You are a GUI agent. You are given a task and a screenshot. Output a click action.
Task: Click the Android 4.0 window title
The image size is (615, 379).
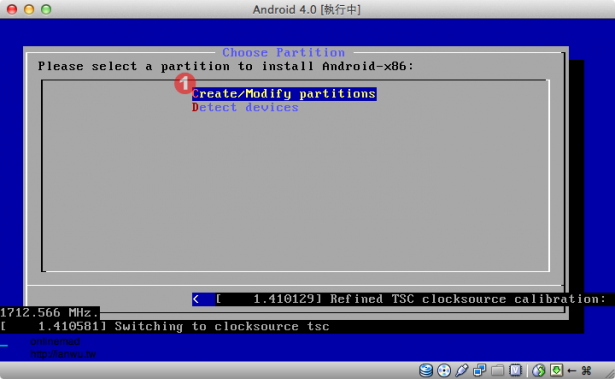306,9
